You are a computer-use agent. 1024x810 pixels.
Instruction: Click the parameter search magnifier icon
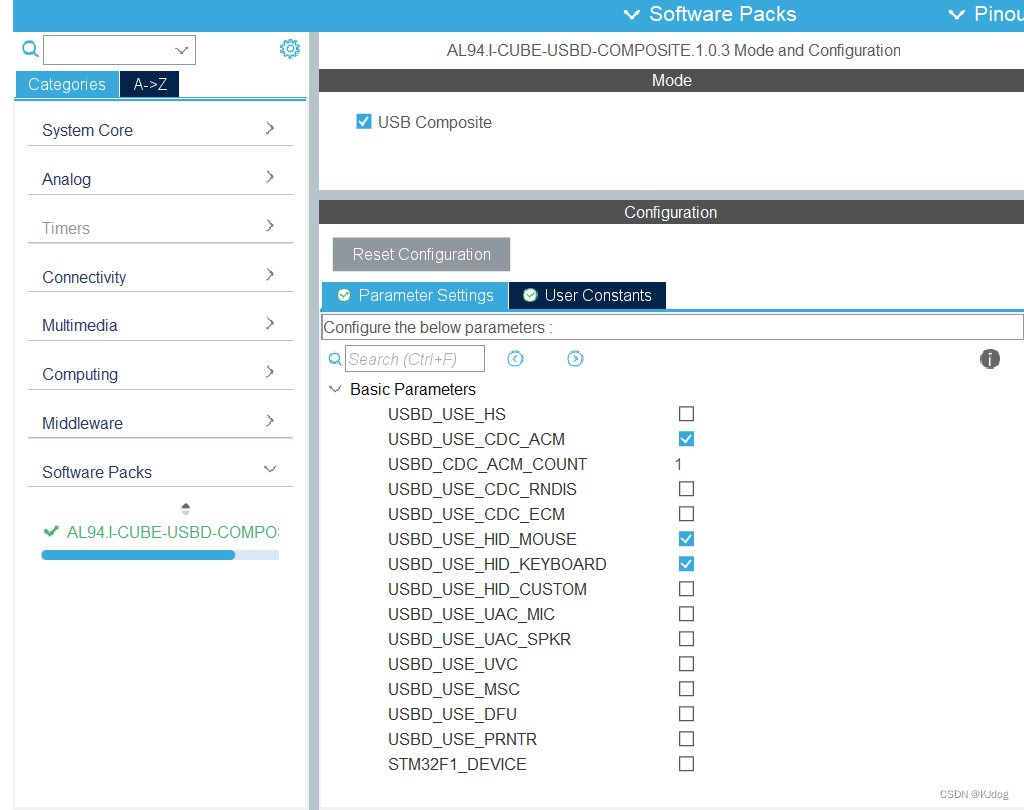click(334, 359)
